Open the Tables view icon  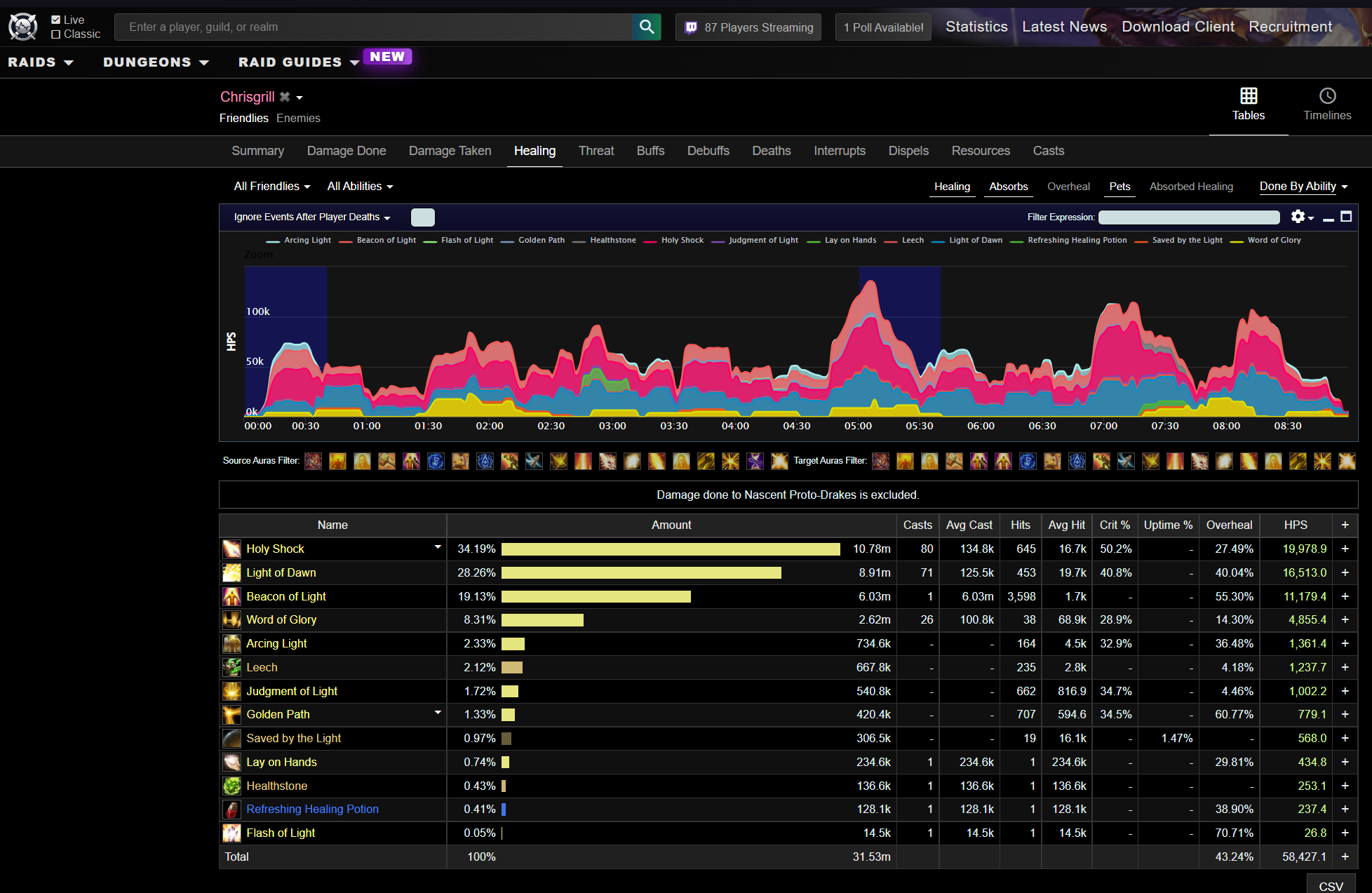pyautogui.click(x=1249, y=96)
